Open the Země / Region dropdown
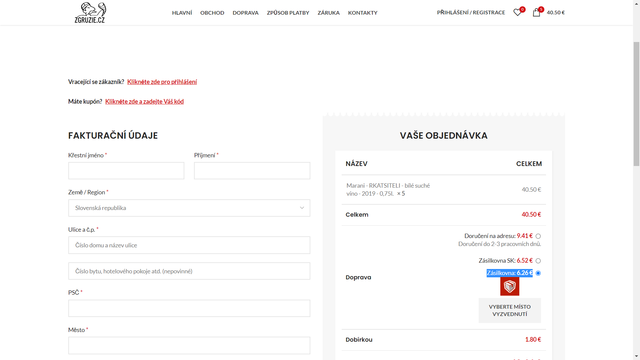Viewport: 640px width, 360px height. click(189, 208)
